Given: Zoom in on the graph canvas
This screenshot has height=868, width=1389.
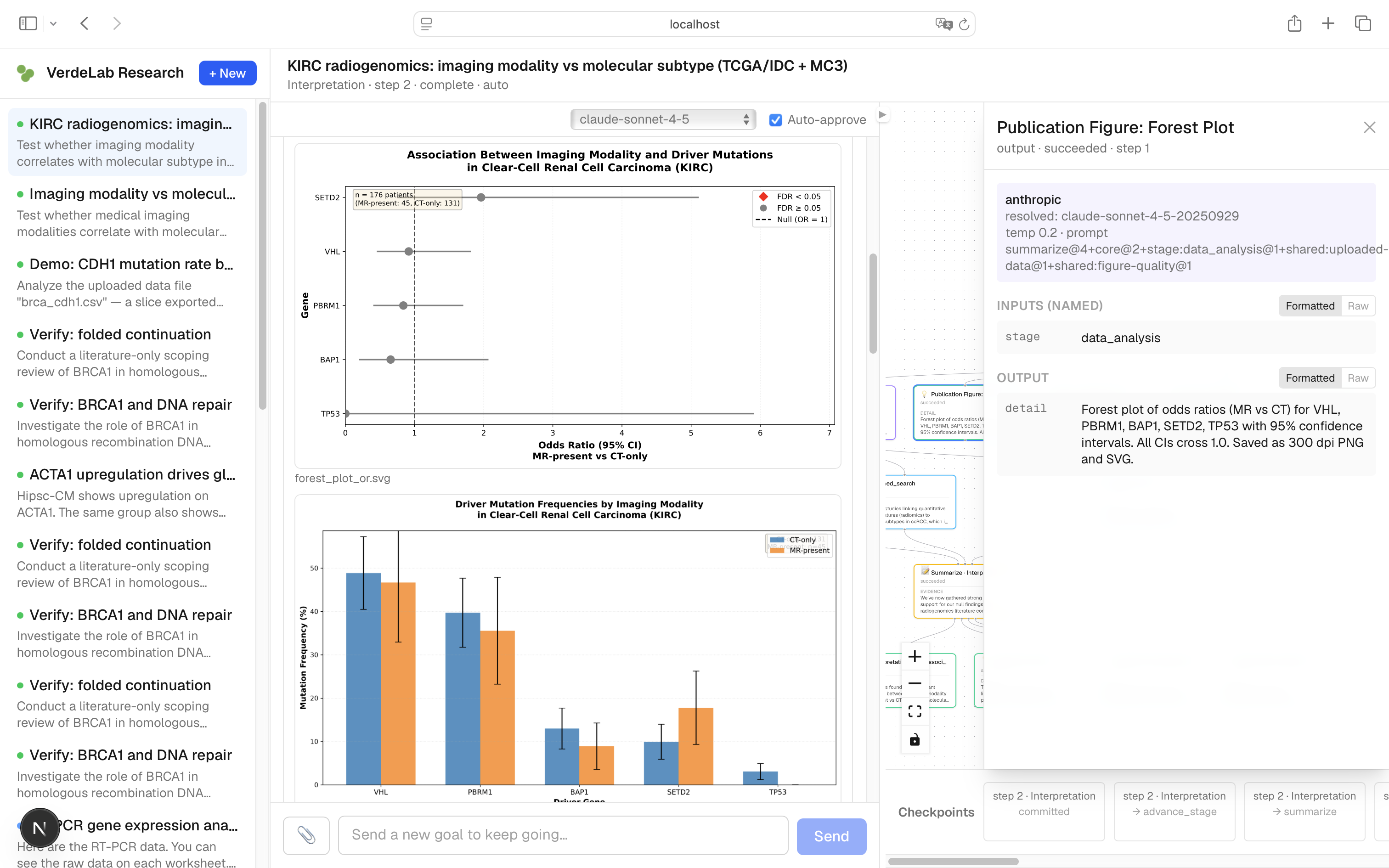Looking at the screenshot, I should (x=915, y=656).
